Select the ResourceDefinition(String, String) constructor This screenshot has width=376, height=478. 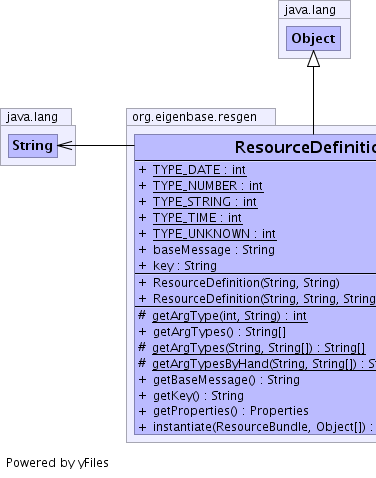[246, 283]
